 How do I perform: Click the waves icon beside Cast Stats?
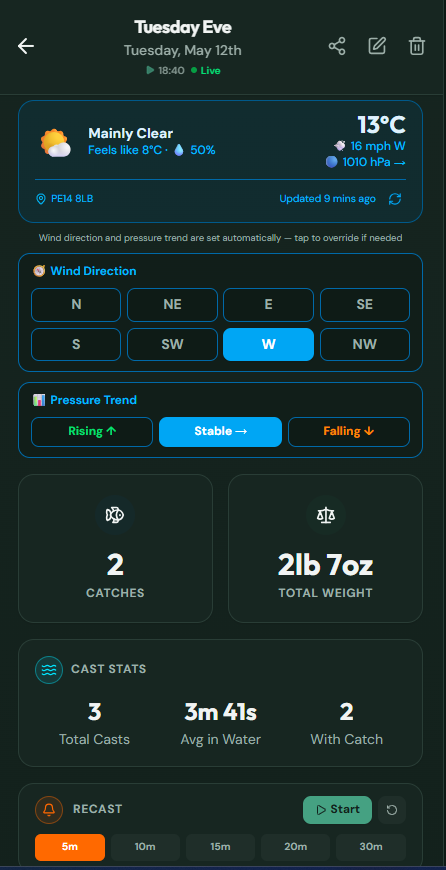(x=49, y=670)
